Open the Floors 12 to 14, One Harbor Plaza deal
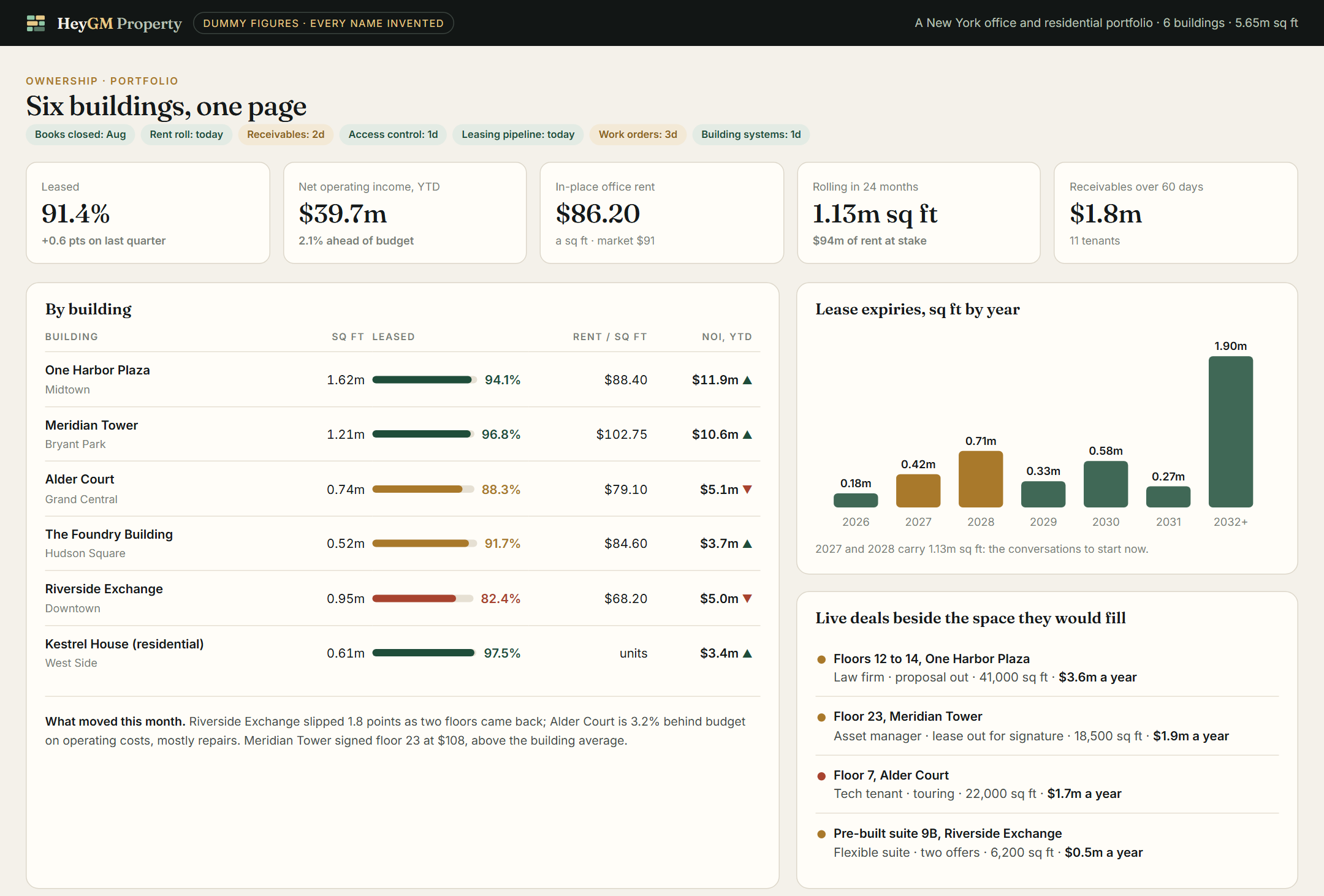Viewport: 1324px width, 896px height. tap(1047, 668)
